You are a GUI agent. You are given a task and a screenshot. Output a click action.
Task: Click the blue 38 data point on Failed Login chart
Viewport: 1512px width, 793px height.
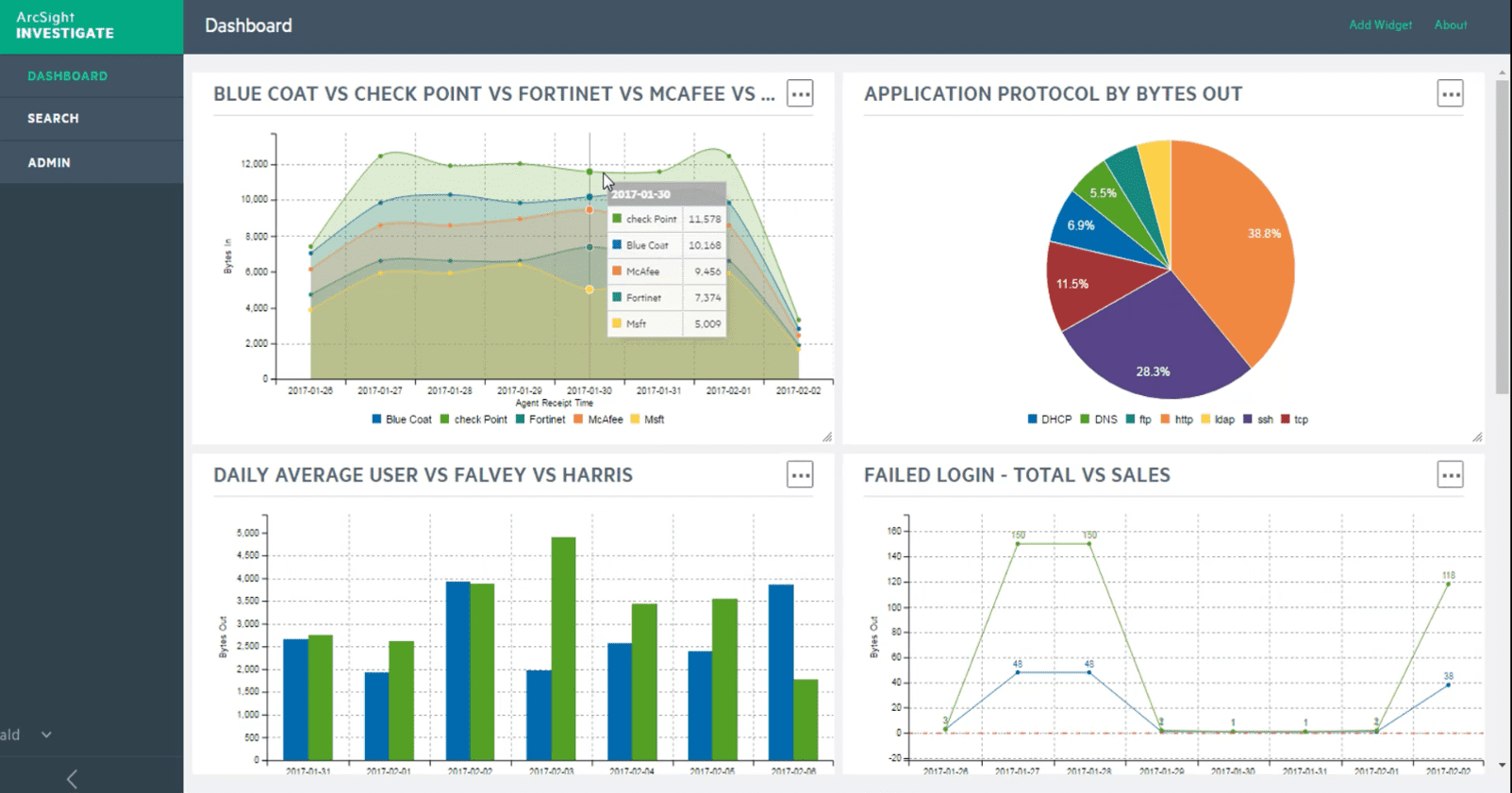pos(1449,685)
